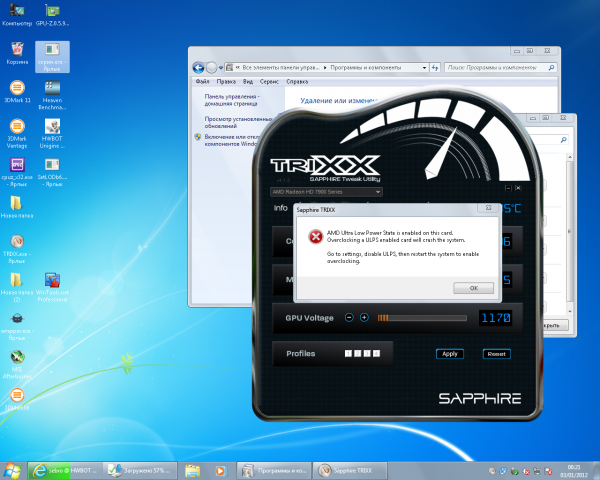Image resolution: width=600 pixels, height=480 pixels.
Task: Click the Forward arrow in the Control Panel window
Action: 211,68
